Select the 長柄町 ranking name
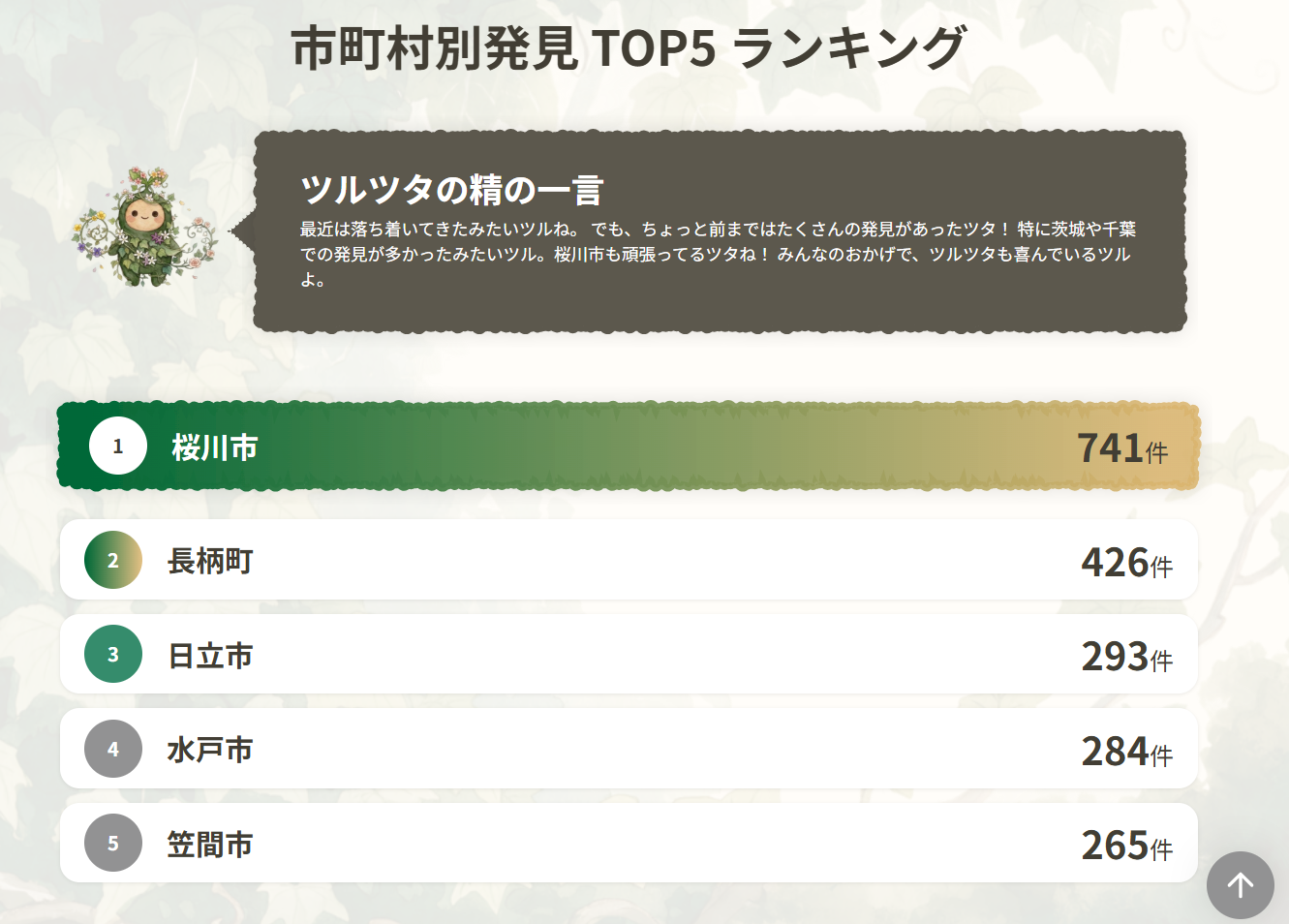Viewport: 1289px width, 924px height. click(210, 561)
